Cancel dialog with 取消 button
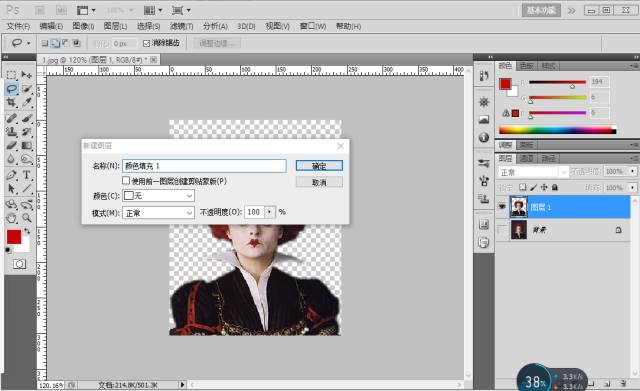The height and width of the screenshot is (391, 640). coord(319,182)
